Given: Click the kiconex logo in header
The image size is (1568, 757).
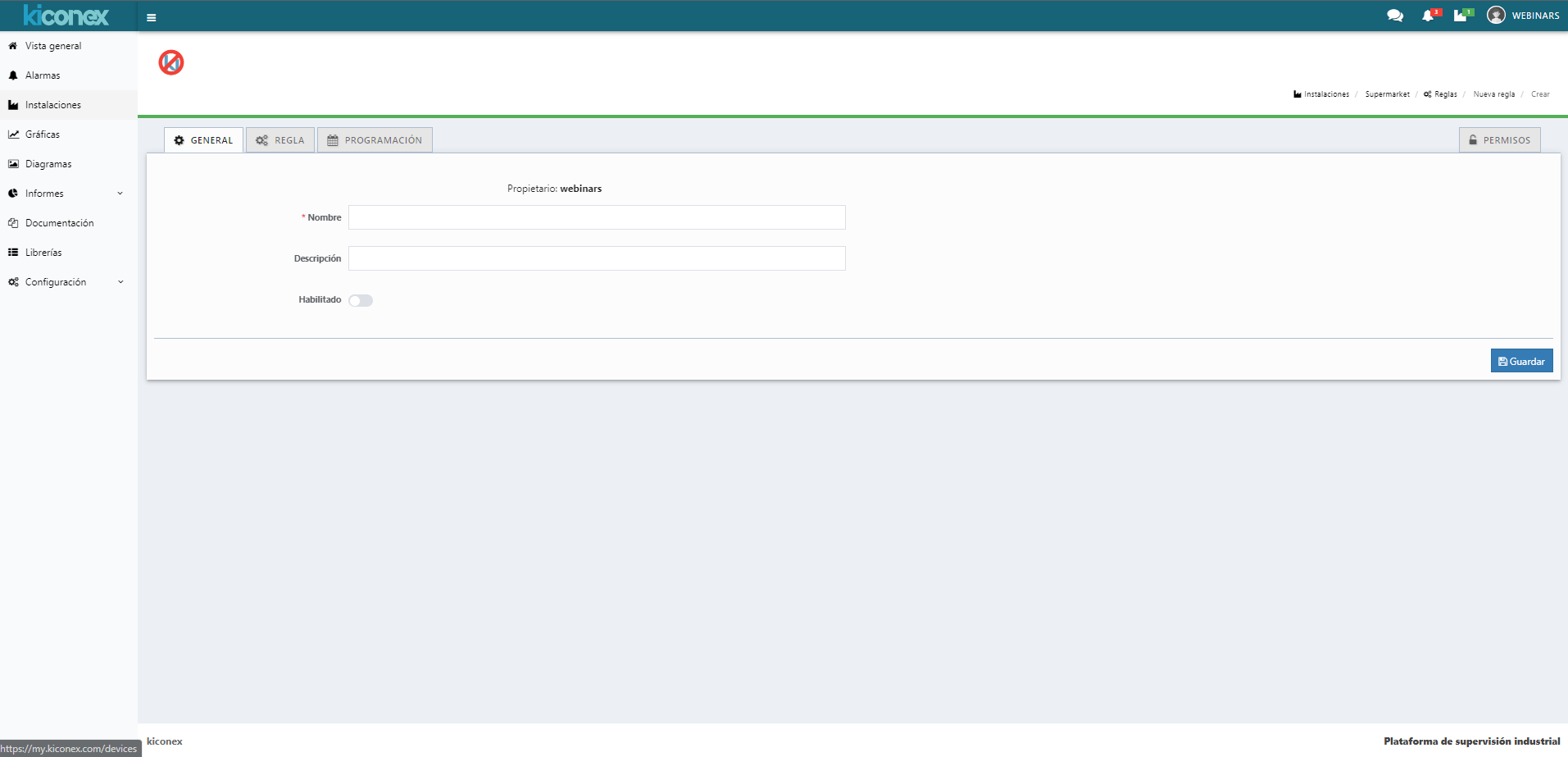Looking at the screenshot, I should click(x=66, y=16).
